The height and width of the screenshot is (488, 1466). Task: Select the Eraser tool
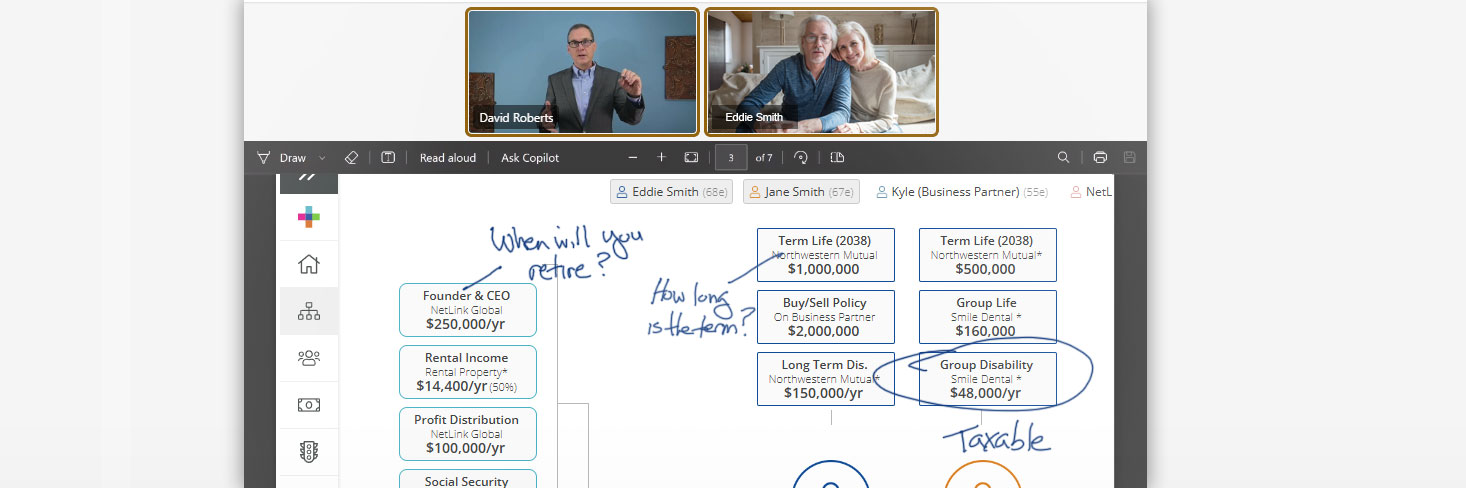pyautogui.click(x=351, y=158)
